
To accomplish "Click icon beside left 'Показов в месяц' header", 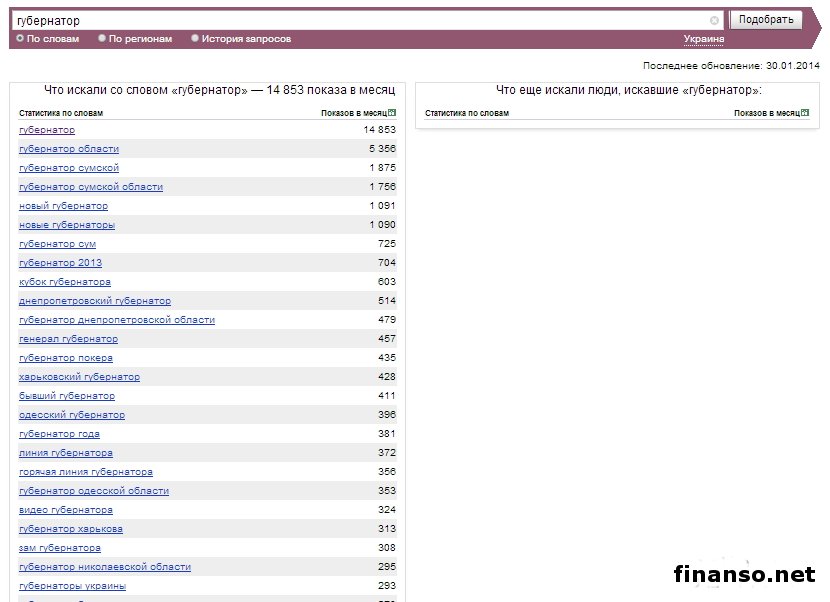I will 392,113.
